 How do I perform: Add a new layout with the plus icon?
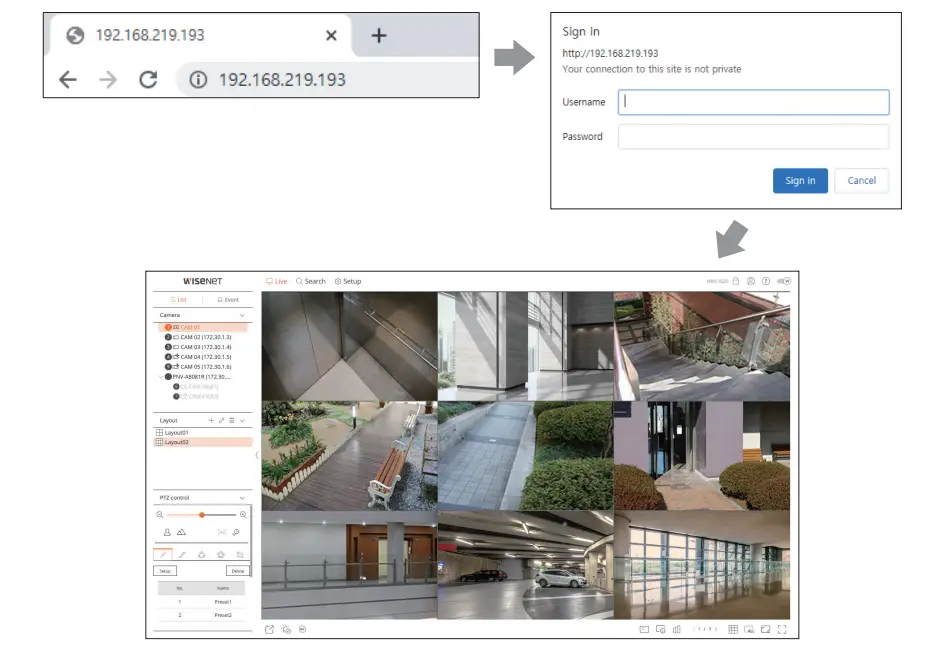pyautogui.click(x=211, y=420)
